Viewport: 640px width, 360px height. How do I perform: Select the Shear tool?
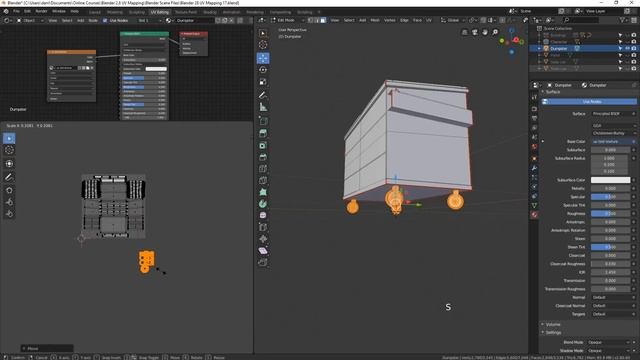[263, 251]
